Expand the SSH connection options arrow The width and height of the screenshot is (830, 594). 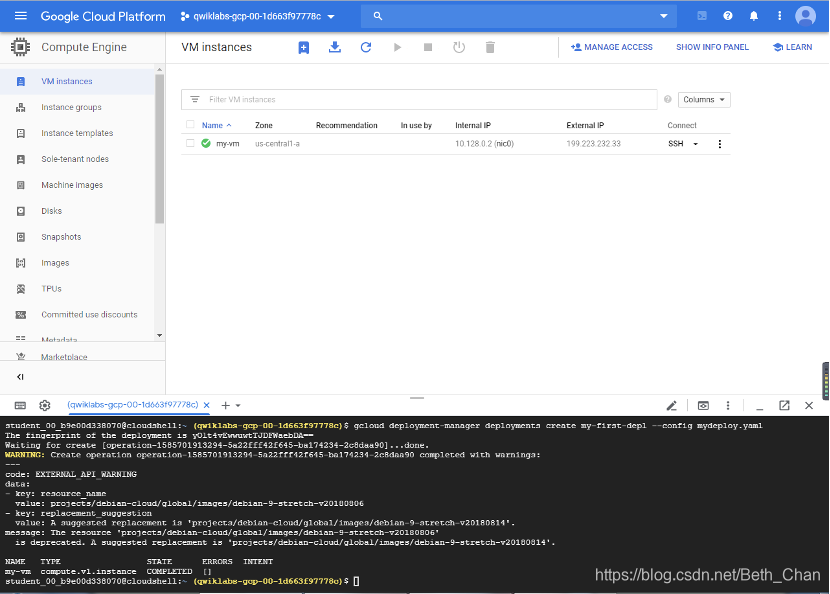[x=696, y=144]
